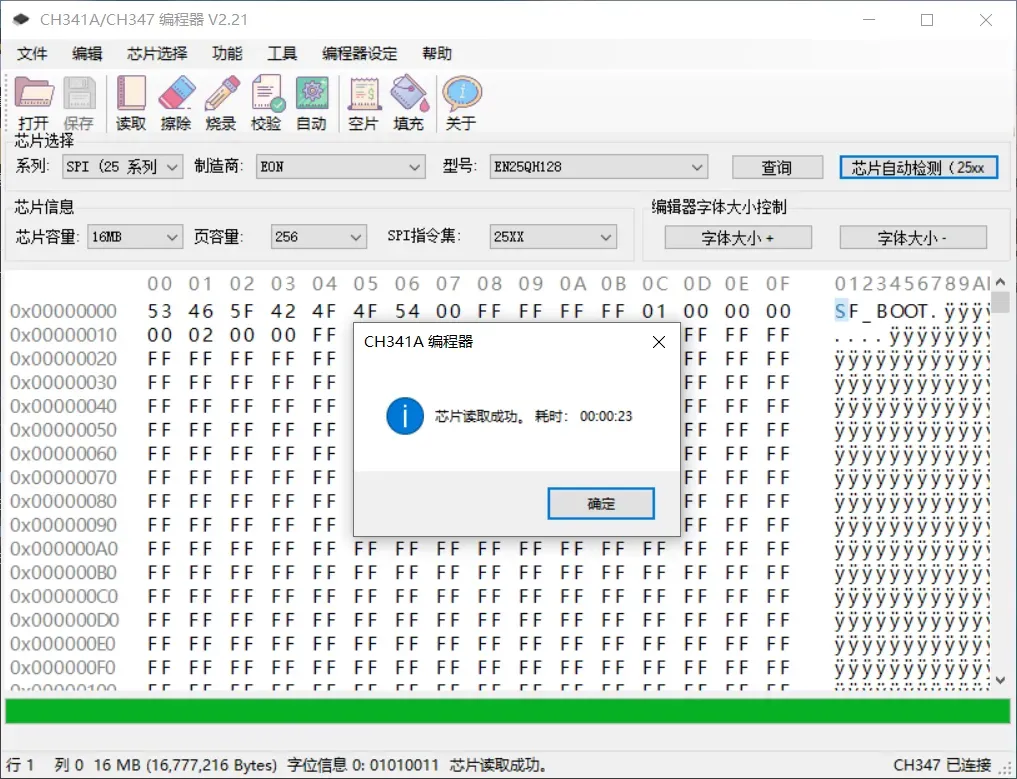Screen dimensions: 1017x779
Task: Click the blue info icon in the dialog
Action: point(405,416)
